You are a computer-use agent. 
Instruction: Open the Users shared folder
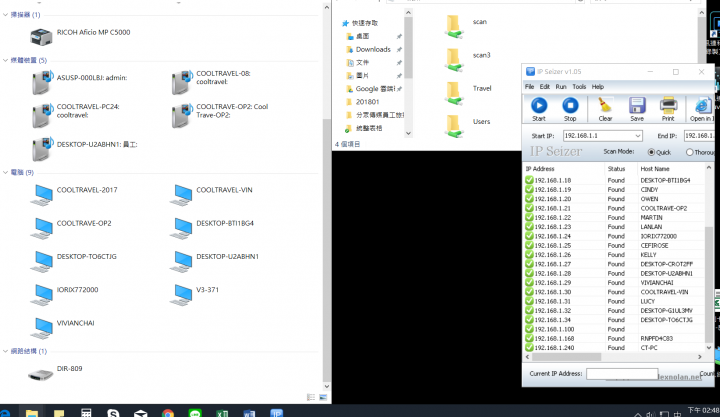pos(467,125)
